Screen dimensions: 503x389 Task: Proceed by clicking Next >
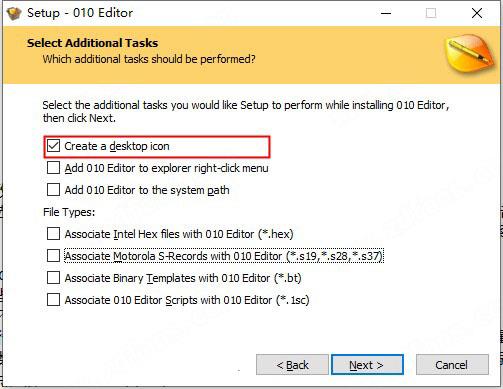pyautogui.click(x=367, y=365)
